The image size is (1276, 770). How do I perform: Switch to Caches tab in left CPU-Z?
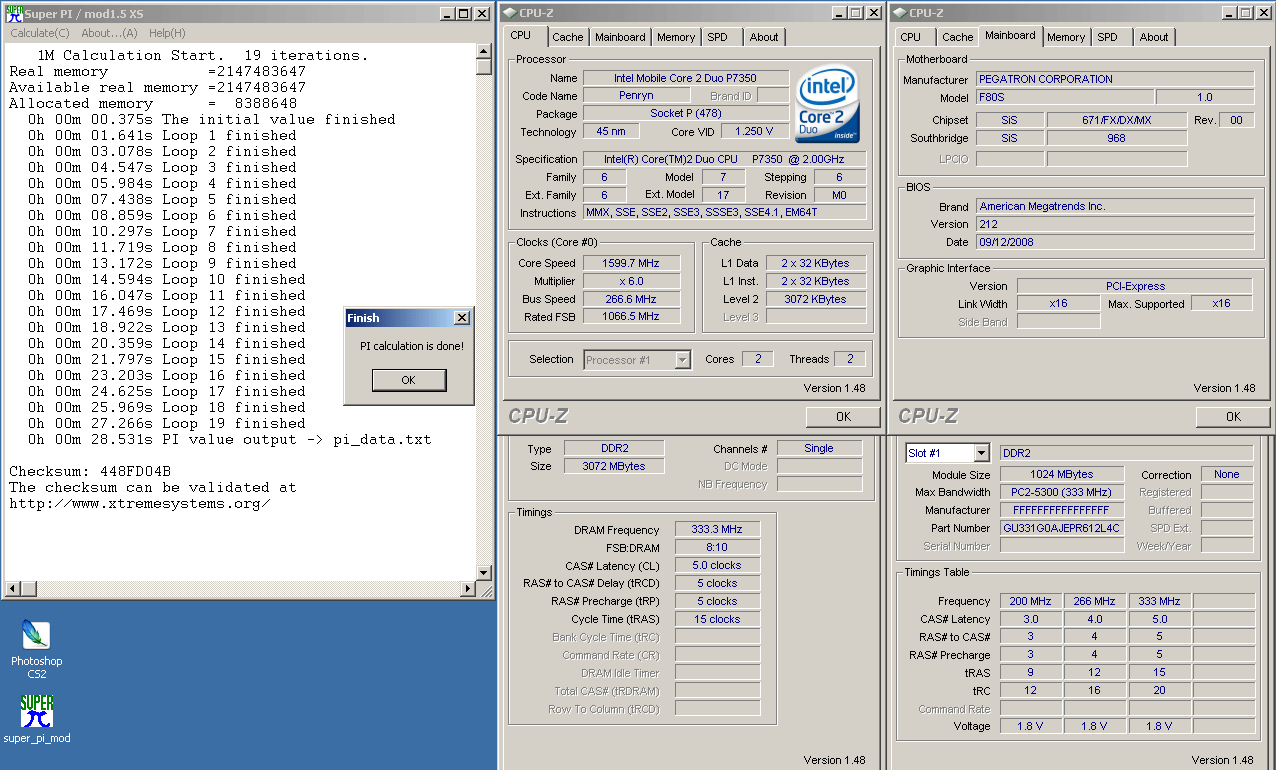tap(568, 37)
